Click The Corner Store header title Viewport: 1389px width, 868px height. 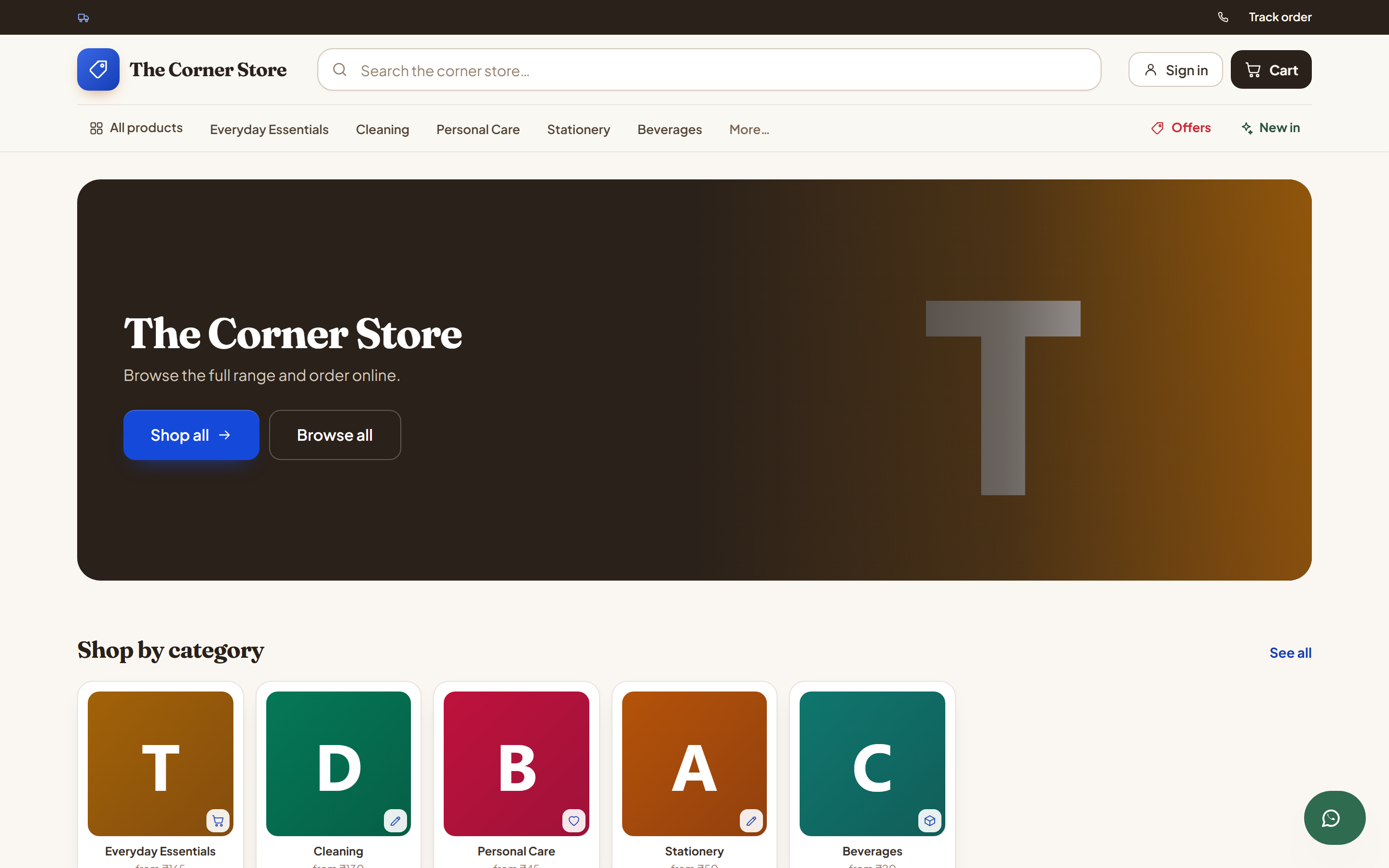tap(208, 69)
